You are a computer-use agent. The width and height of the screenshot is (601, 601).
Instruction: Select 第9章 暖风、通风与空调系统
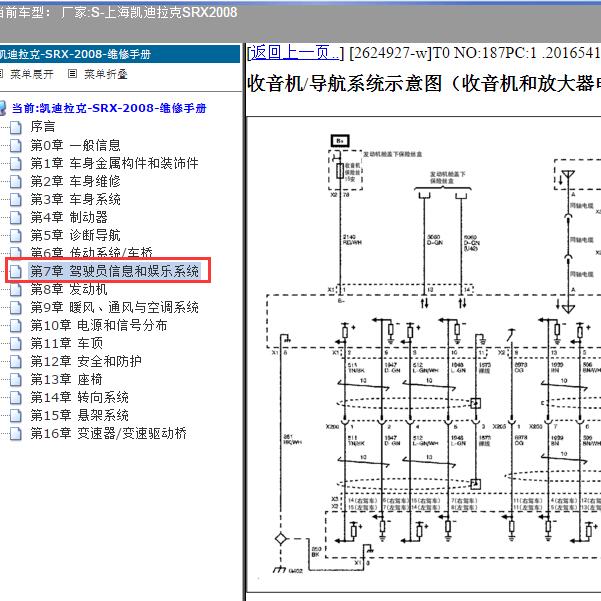115,307
